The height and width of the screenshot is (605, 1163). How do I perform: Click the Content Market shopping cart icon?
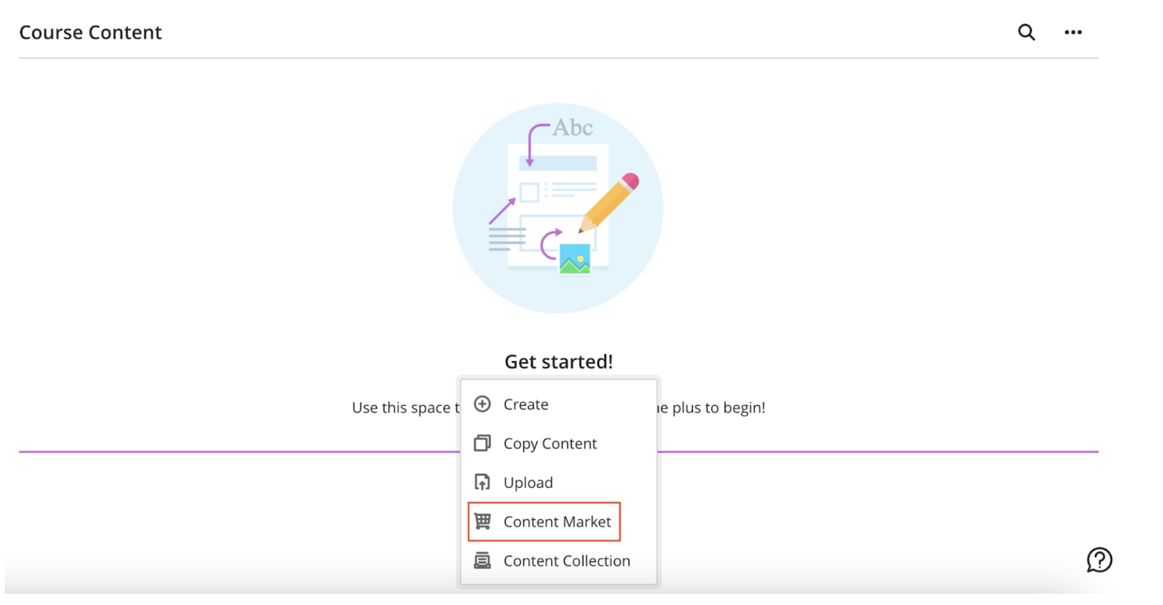pyautogui.click(x=482, y=521)
